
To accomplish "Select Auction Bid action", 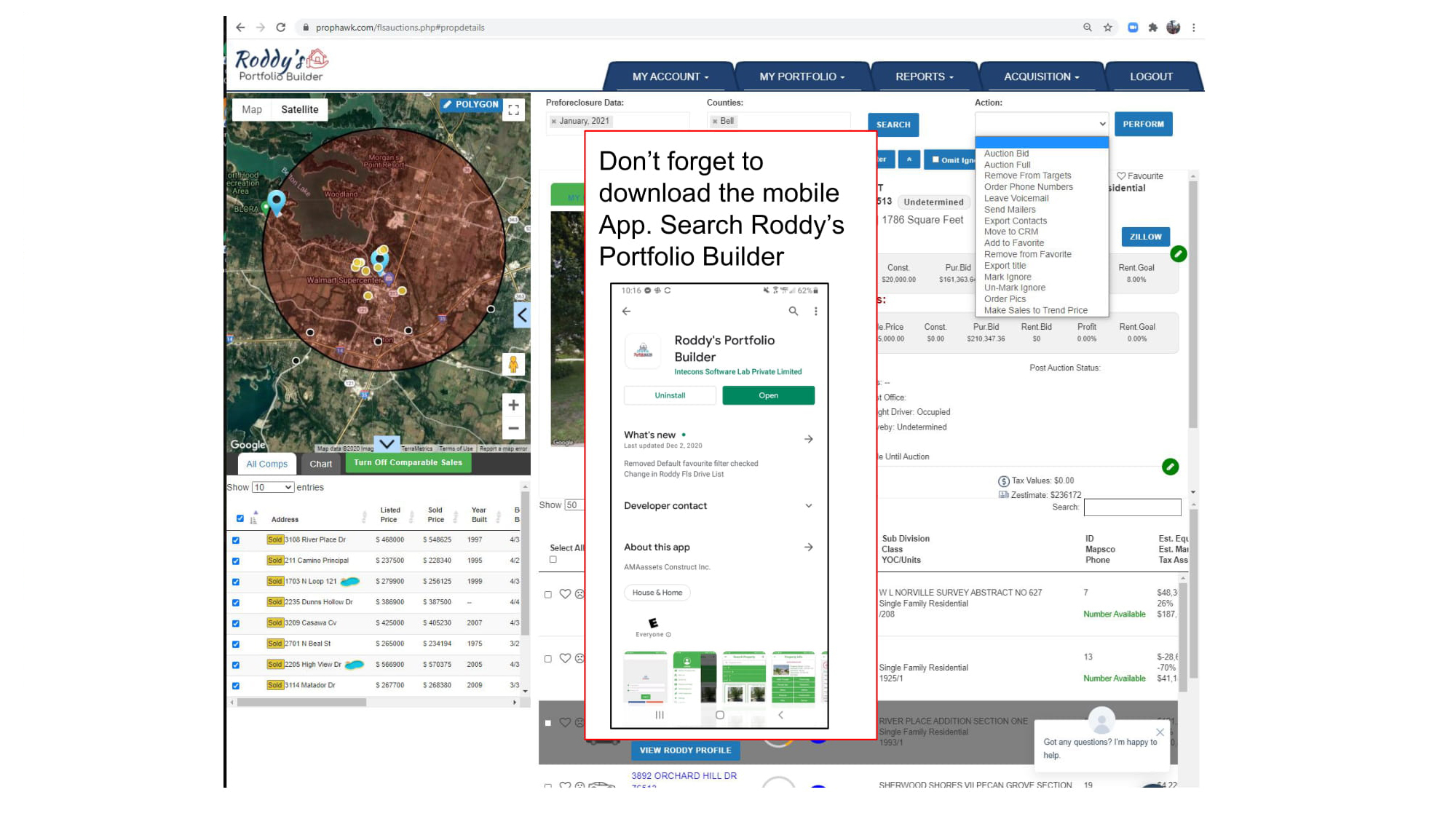I will pos(1006,154).
